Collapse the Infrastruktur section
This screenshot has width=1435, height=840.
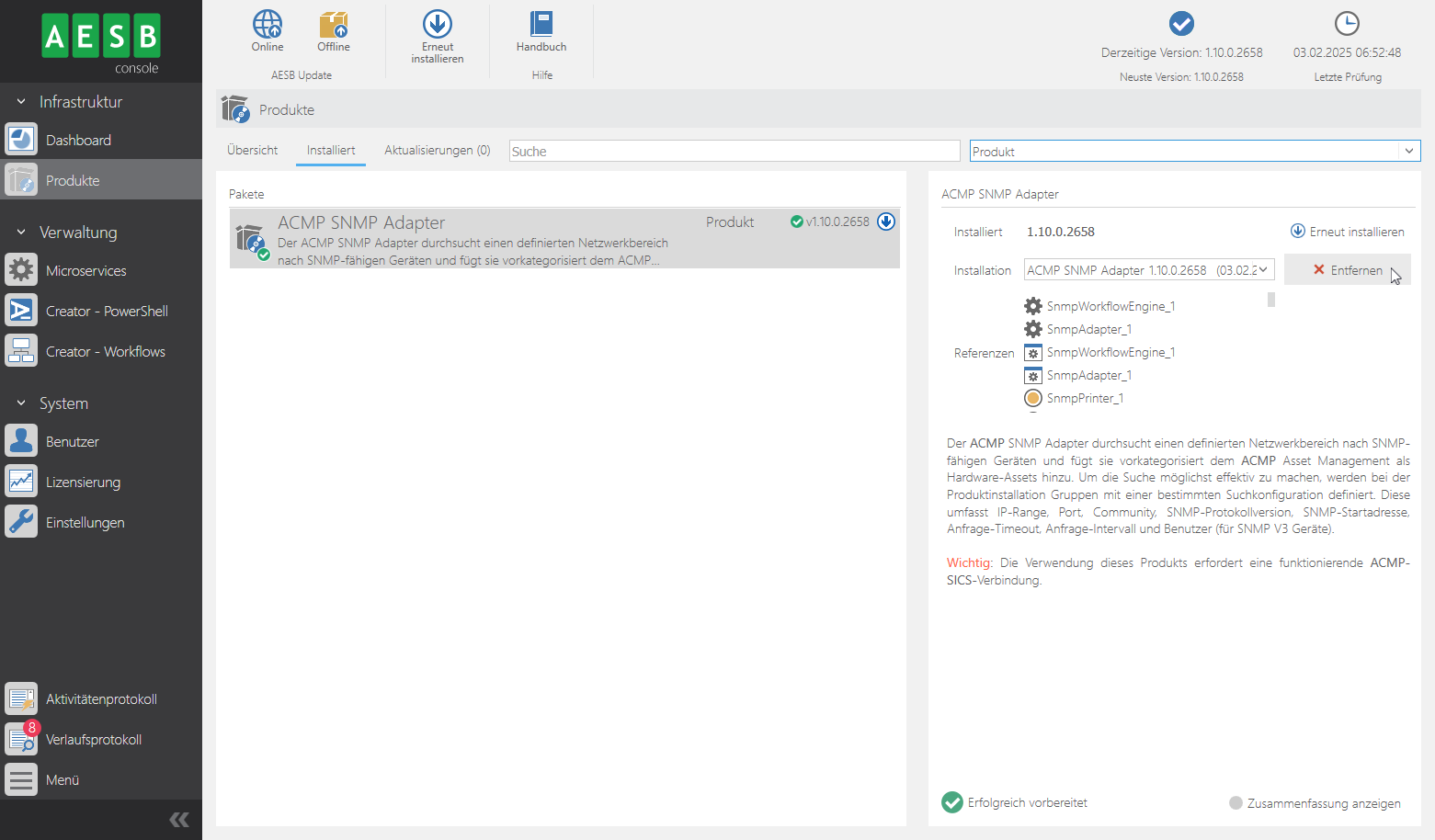[x=21, y=102]
